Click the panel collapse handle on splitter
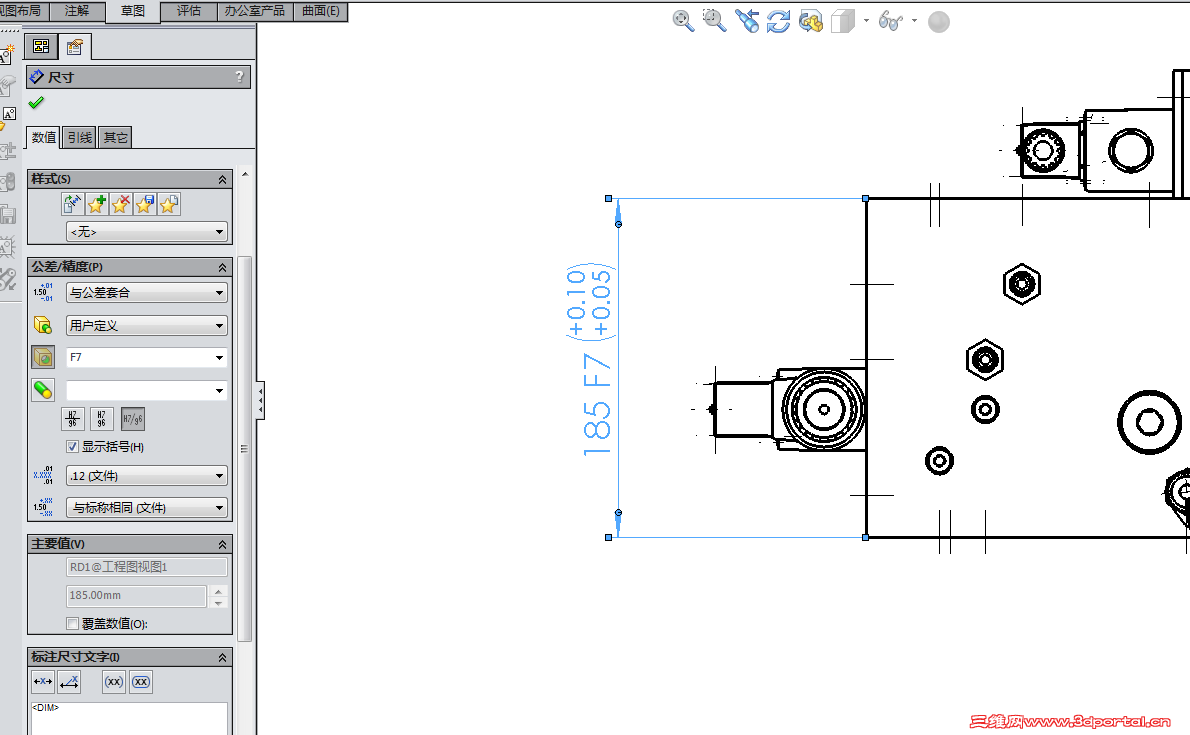This screenshot has height=735, width=1190. 260,400
